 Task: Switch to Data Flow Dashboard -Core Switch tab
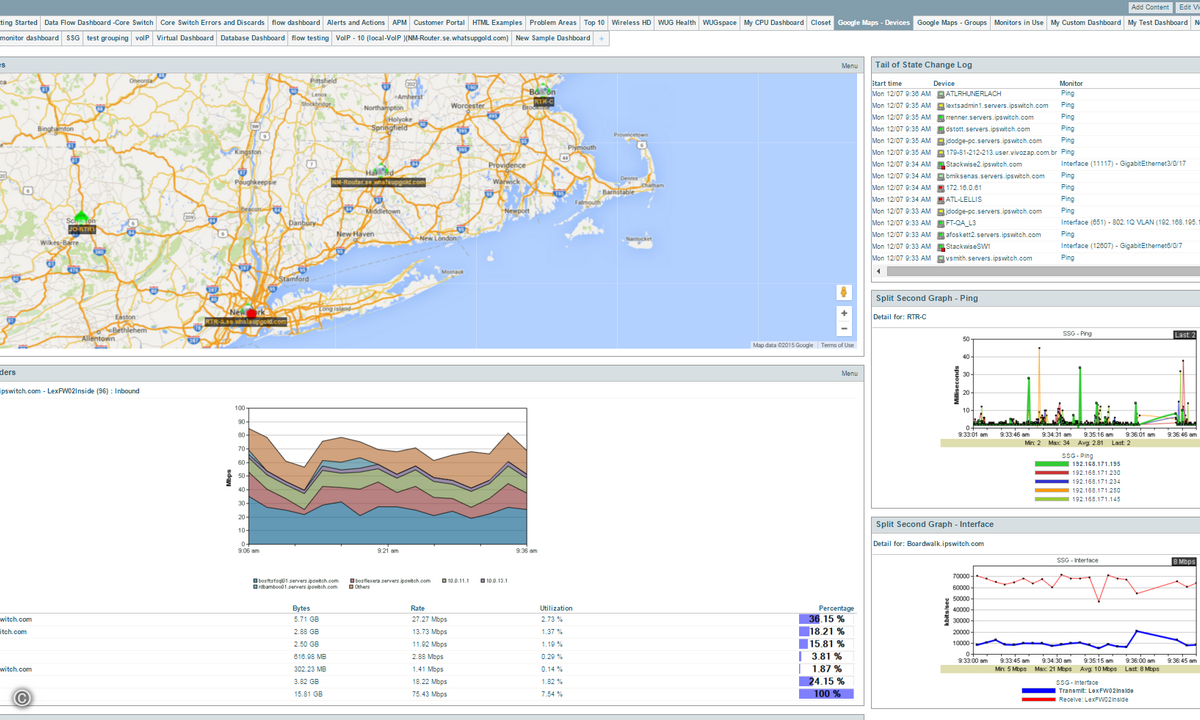pyautogui.click(x=99, y=22)
